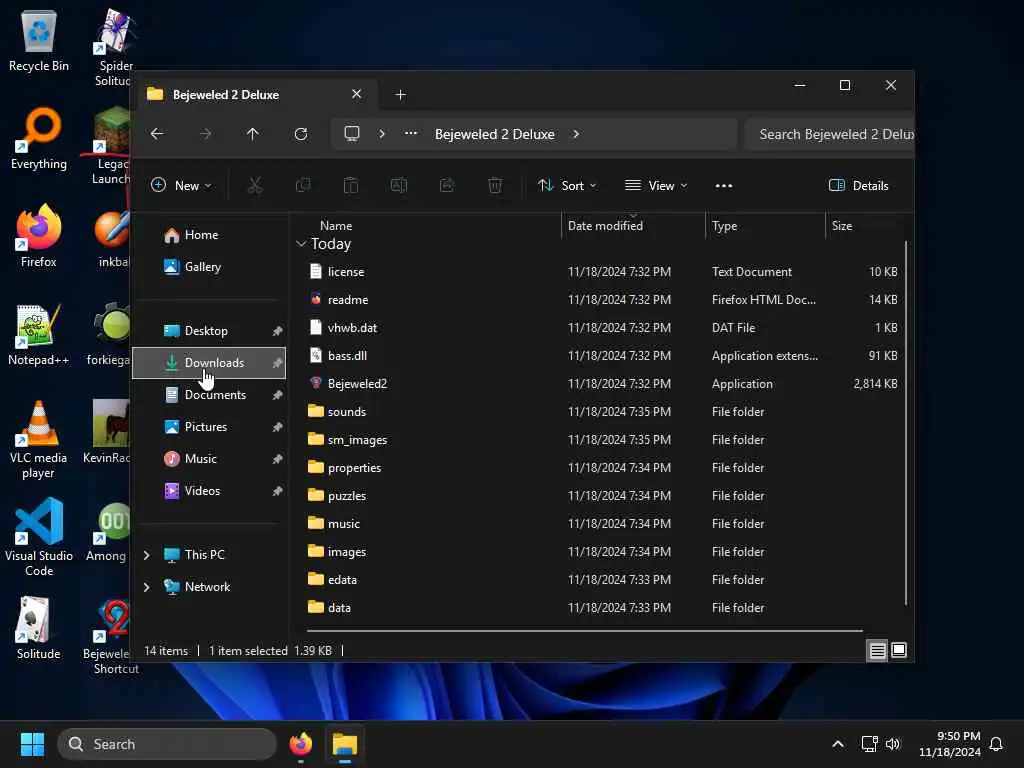The width and height of the screenshot is (1024, 768).
Task: Click the Copy icon in toolbar
Action: click(x=303, y=185)
